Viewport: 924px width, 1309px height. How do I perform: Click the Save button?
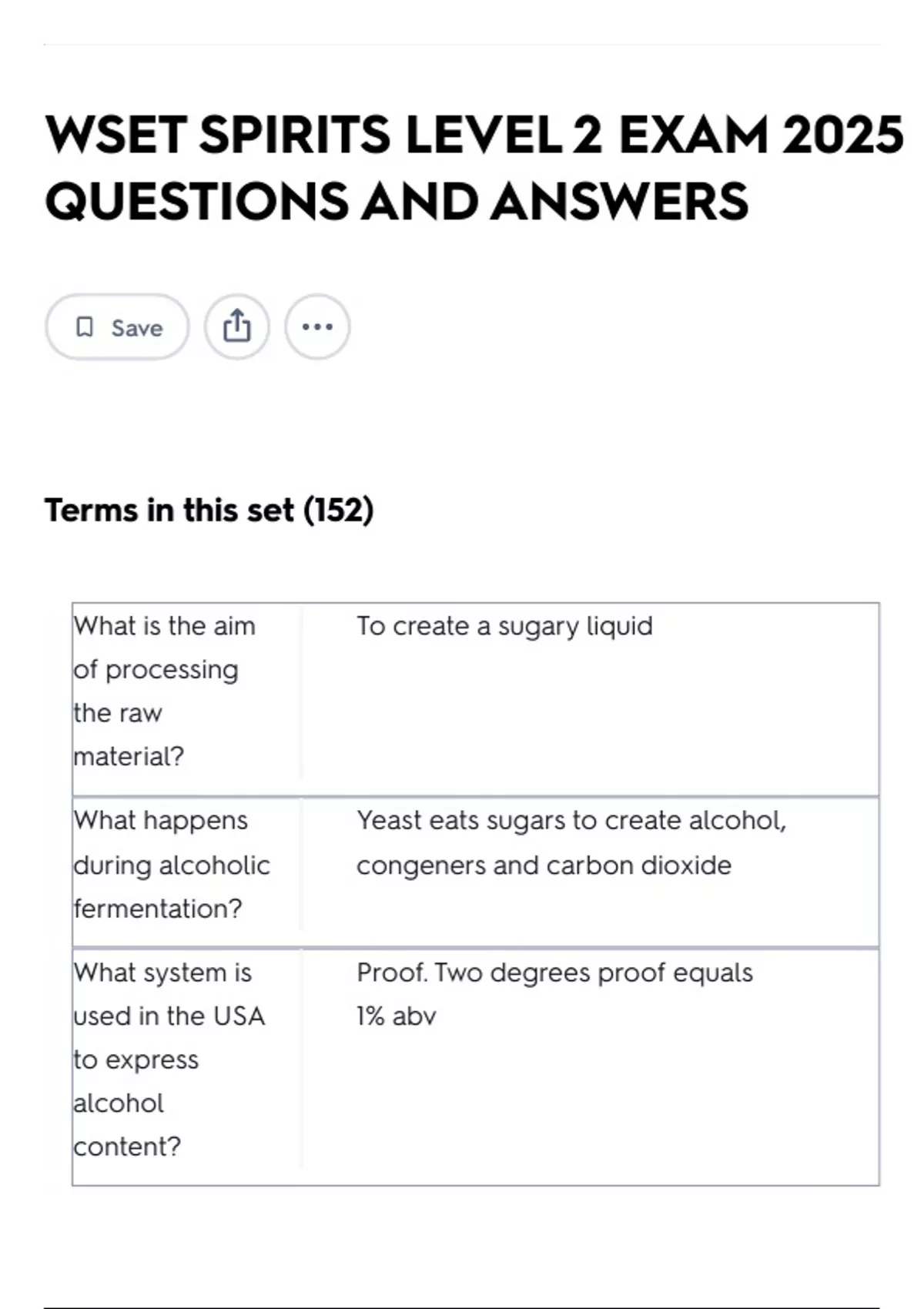coord(118,327)
